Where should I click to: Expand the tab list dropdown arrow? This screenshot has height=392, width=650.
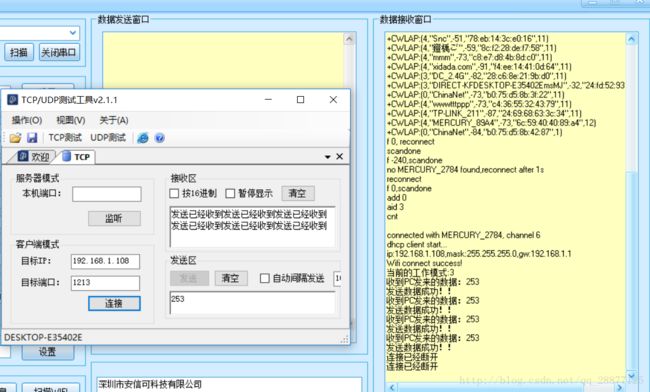[327, 157]
